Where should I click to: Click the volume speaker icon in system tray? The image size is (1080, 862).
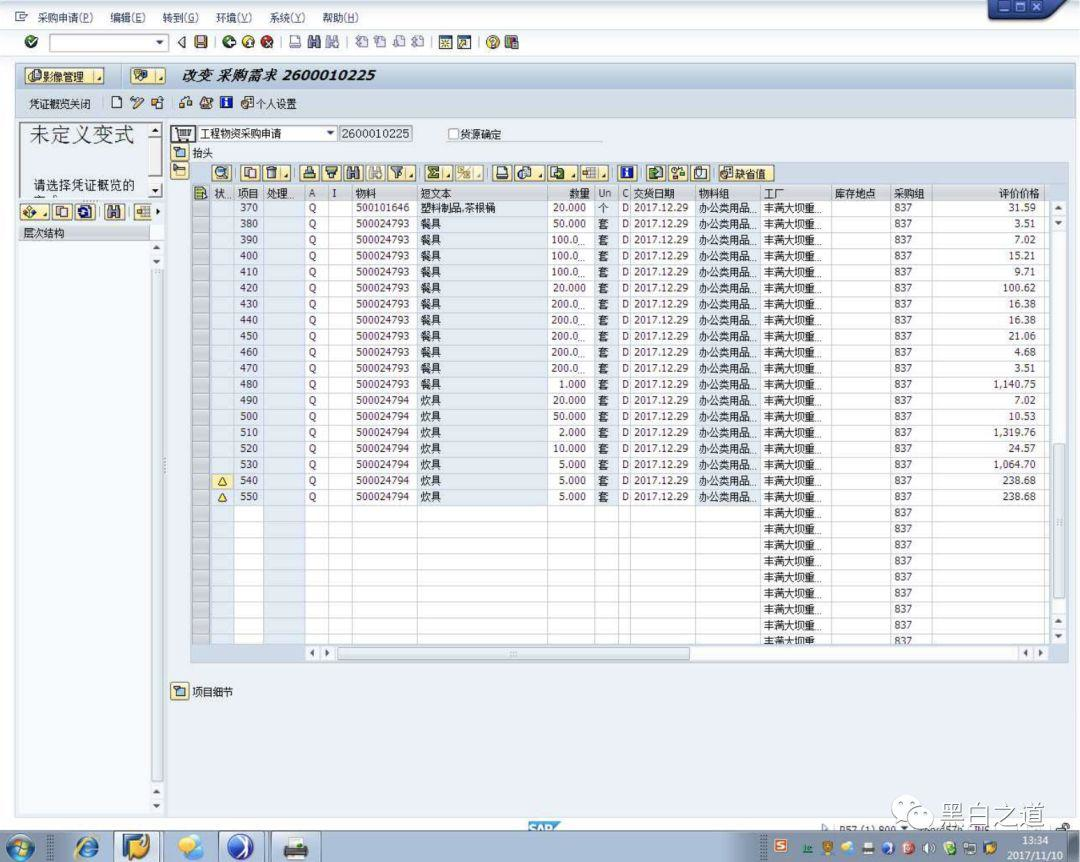click(x=929, y=848)
